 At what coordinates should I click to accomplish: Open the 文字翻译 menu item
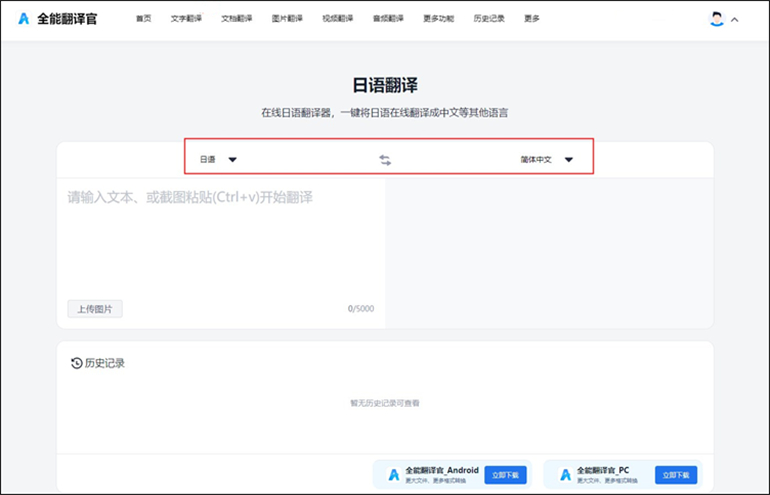pyautogui.click(x=186, y=19)
